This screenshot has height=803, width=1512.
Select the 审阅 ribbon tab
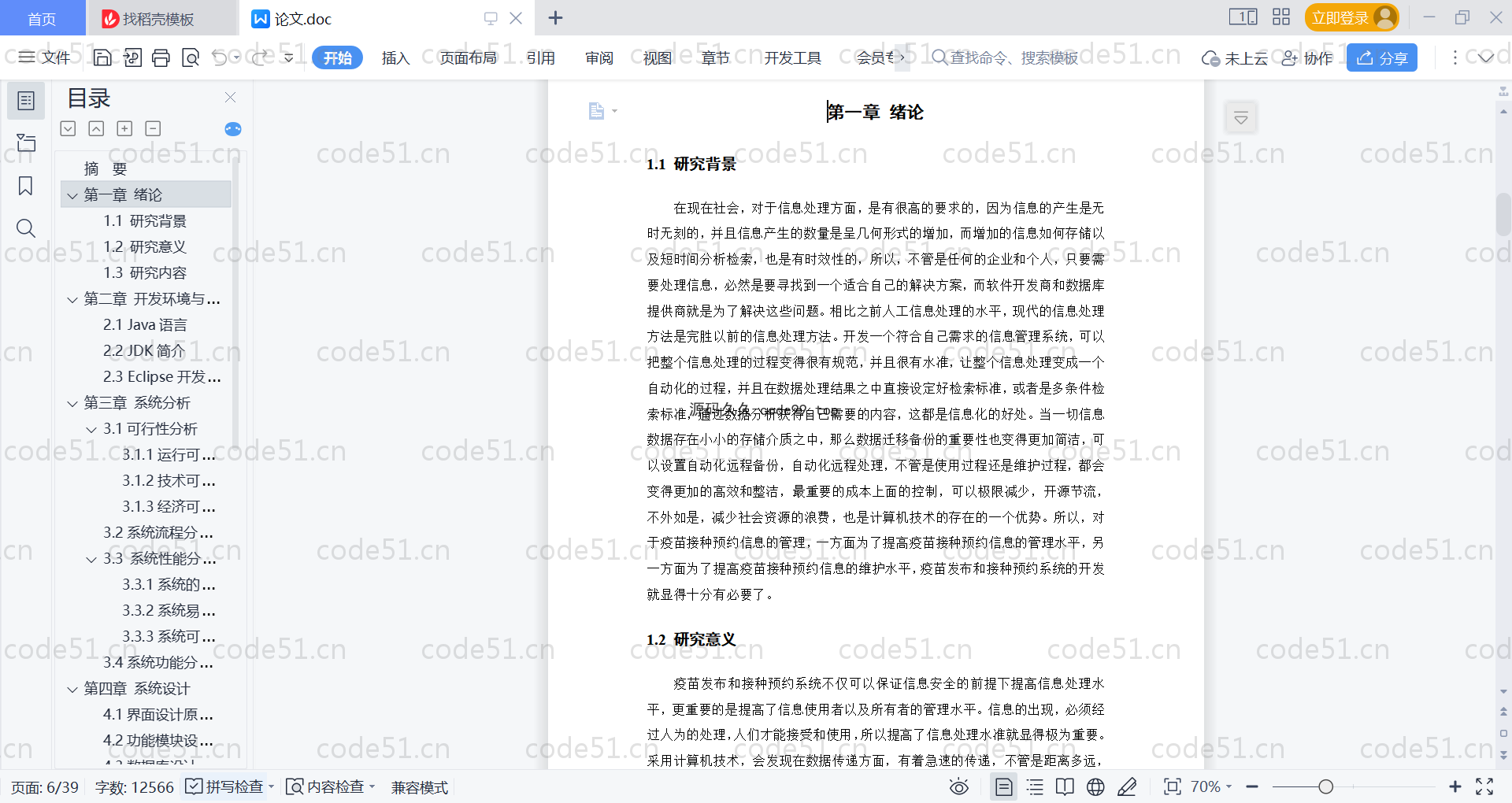pos(599,57)
